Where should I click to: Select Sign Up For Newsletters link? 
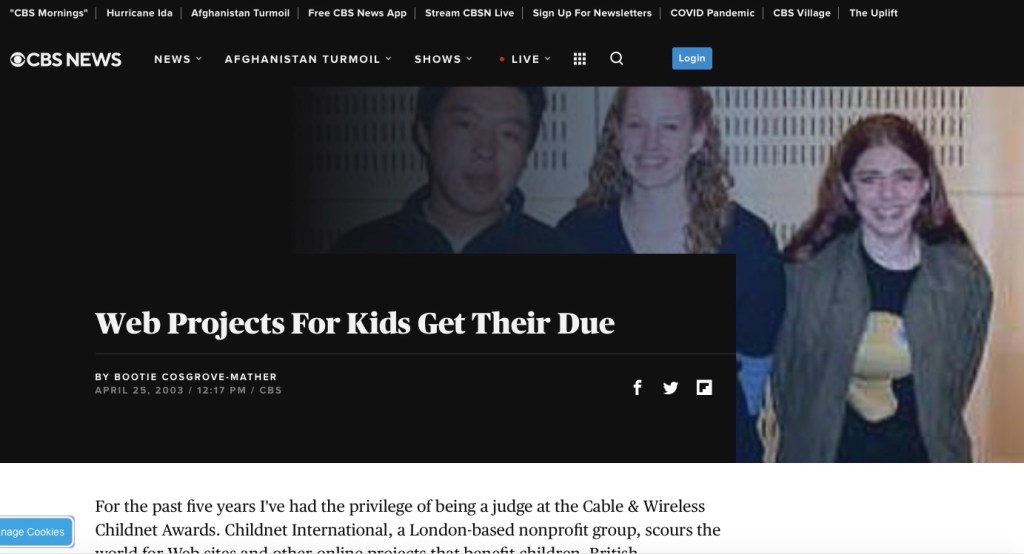coord(592,12)
